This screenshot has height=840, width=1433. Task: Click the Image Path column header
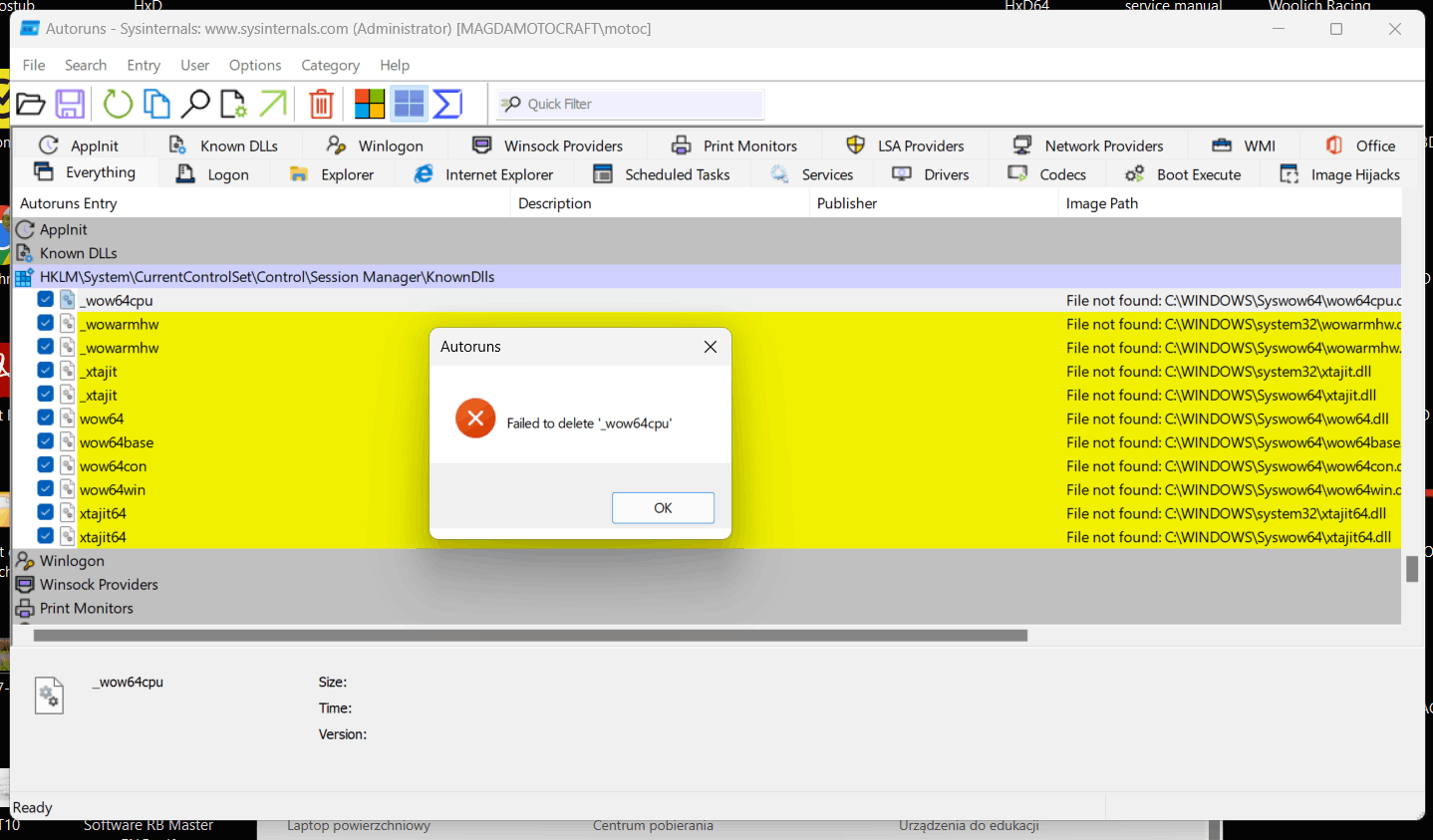(x=1230, y=203)
